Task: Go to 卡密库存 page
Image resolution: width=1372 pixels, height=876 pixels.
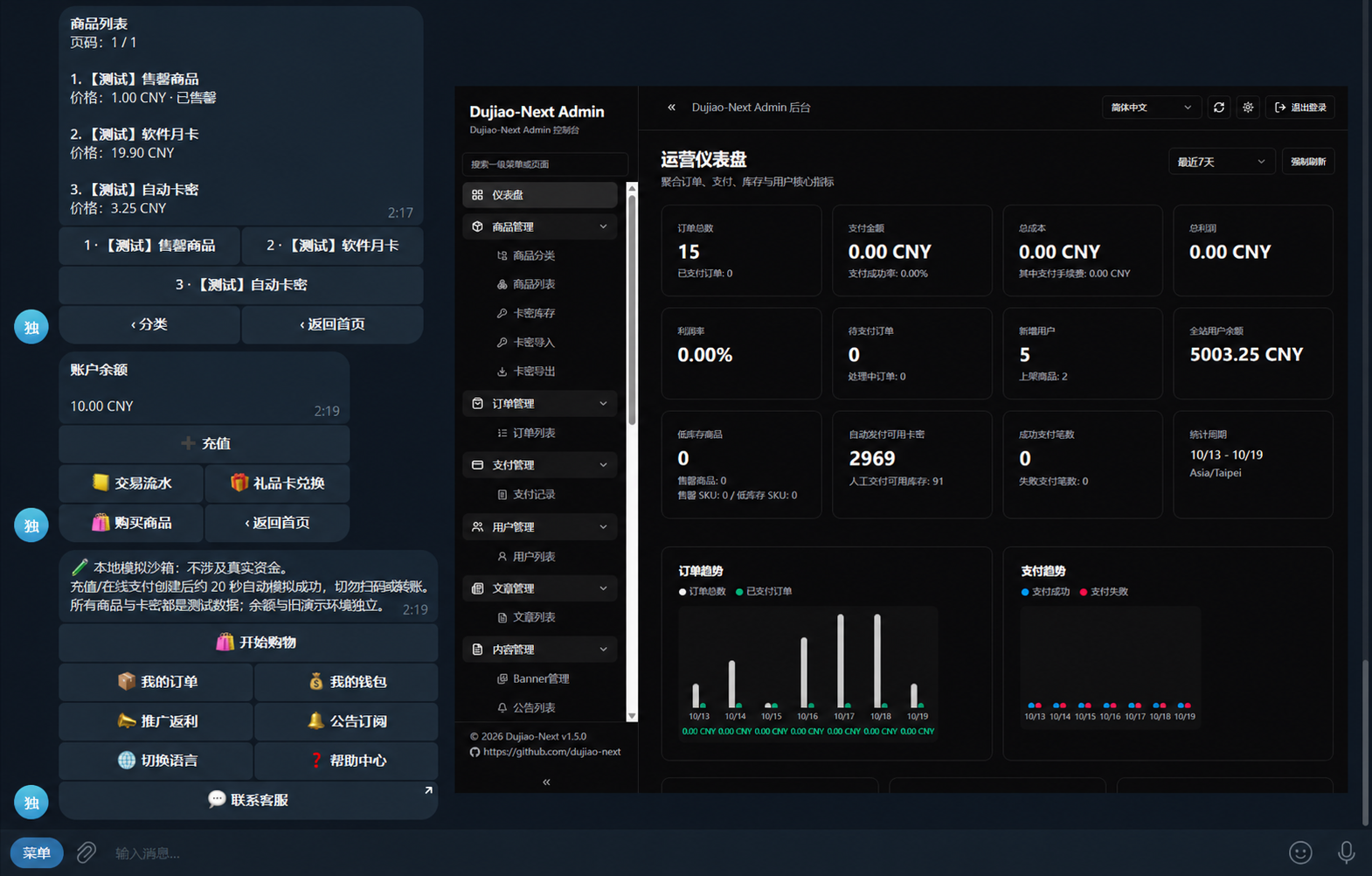Action: pos(533,313)
